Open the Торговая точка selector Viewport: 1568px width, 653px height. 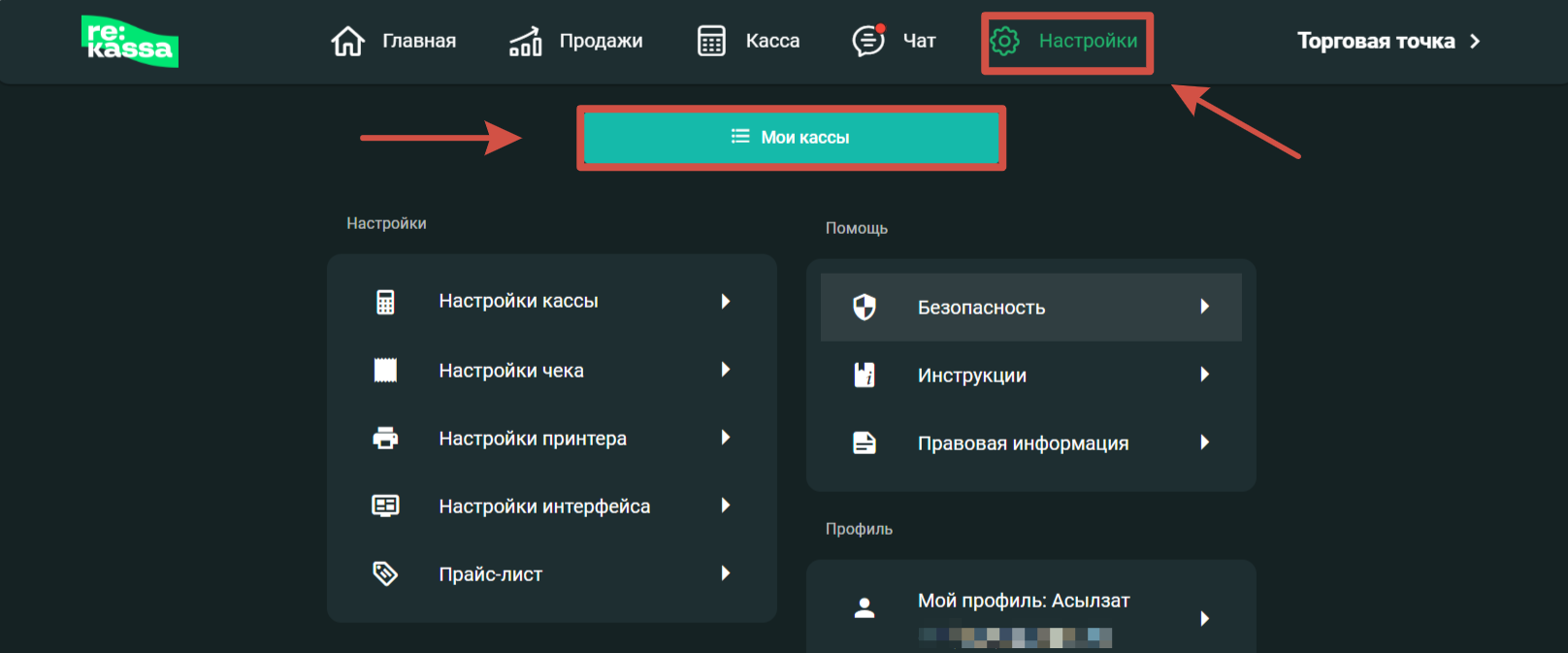pos(1388,41)
